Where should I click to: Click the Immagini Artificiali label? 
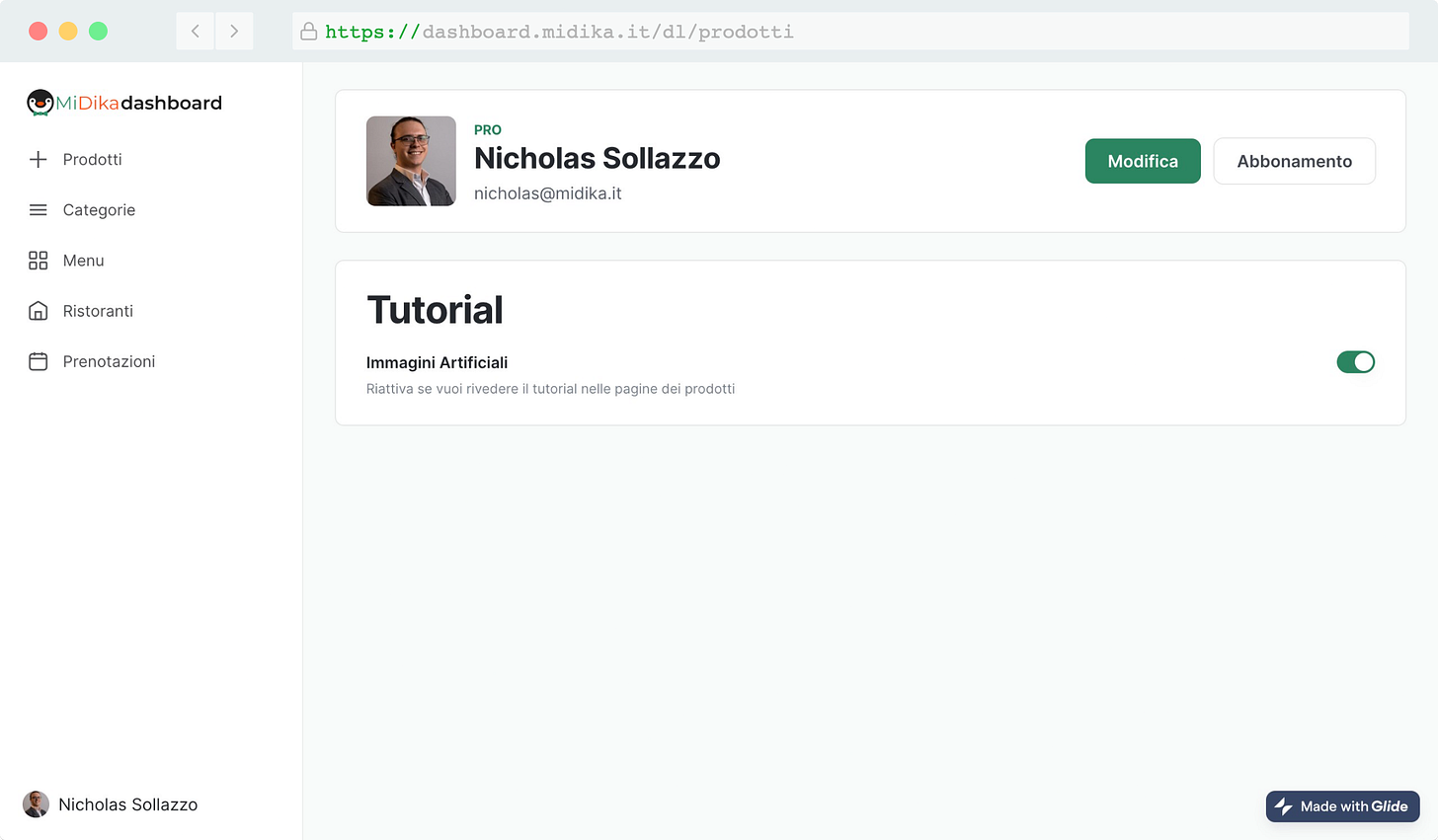coord(438,362)
